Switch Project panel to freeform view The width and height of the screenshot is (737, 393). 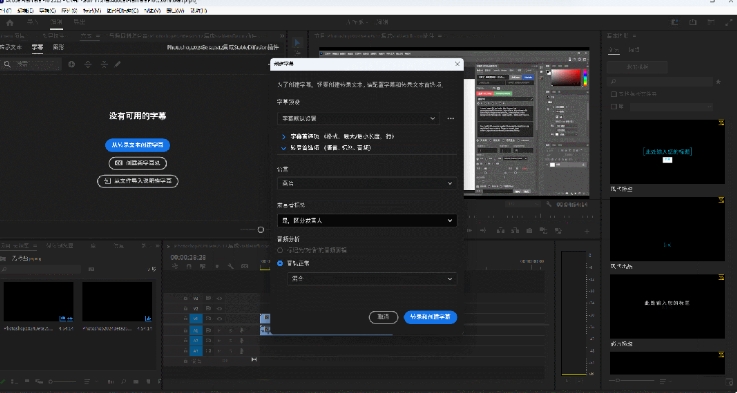click(x=39, y=382)
